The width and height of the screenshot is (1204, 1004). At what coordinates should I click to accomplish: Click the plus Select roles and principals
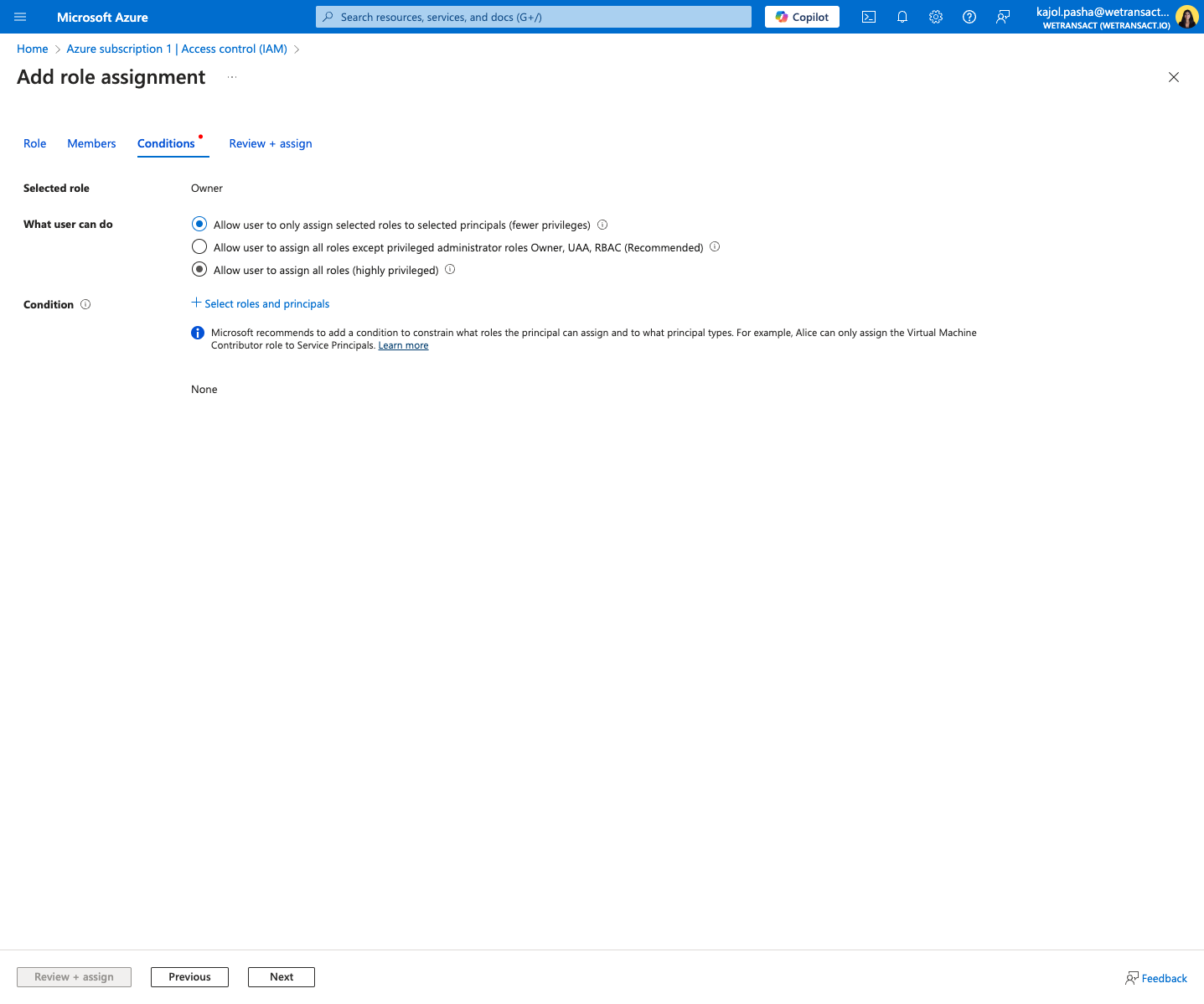tap(261, 303)
